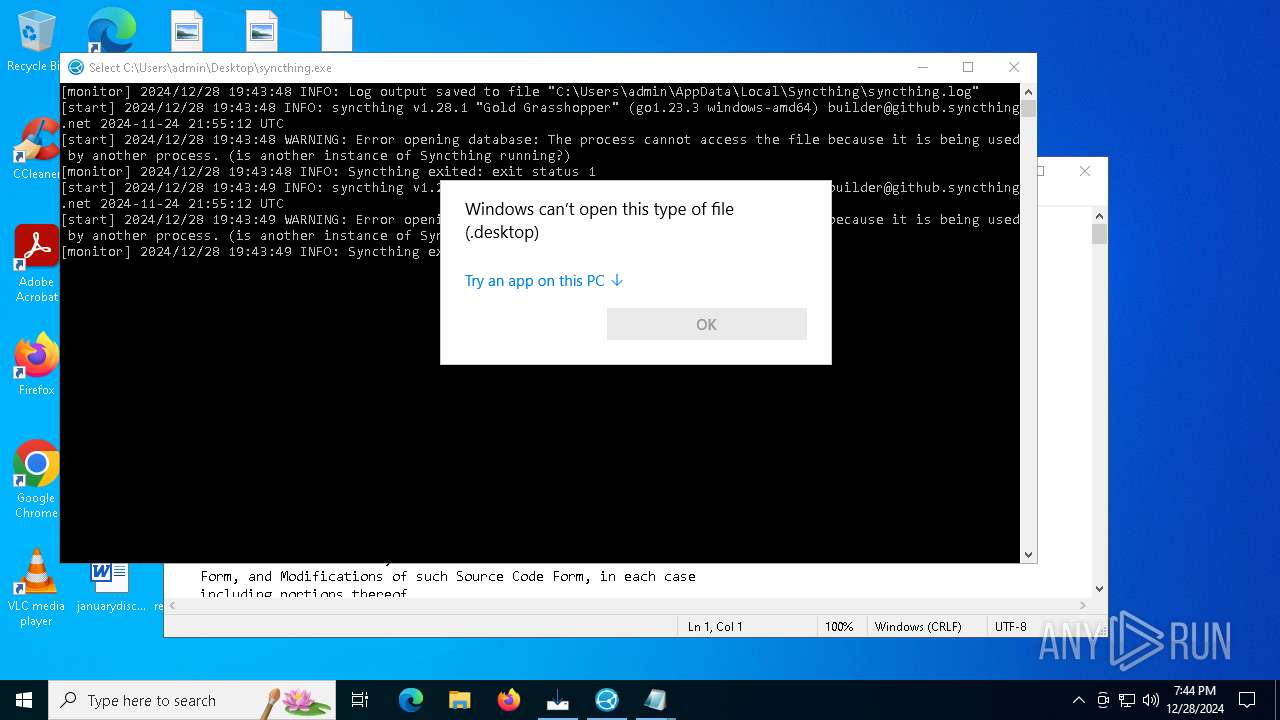This screenshot has width=1280, height=720.
Task: Open the januarydisc Word document icon
Action: [x=110, y=588]
